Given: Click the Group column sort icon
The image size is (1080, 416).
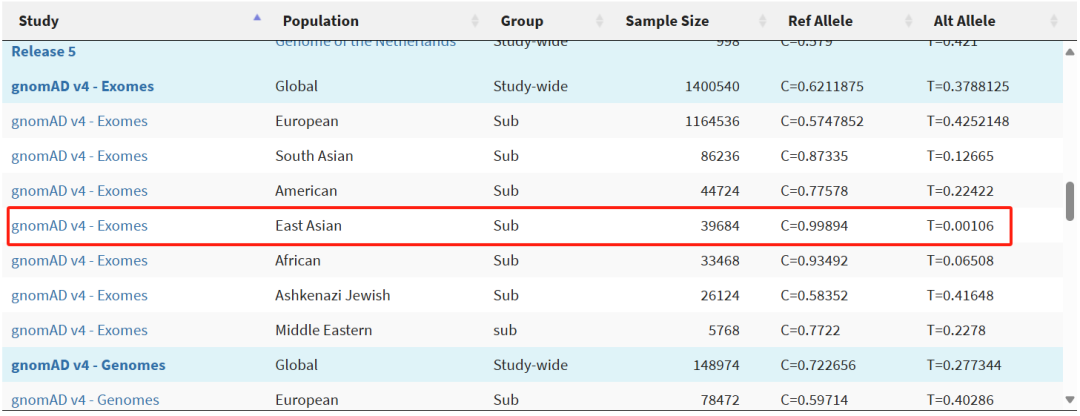Looking at the screenshot, I should (599, 21).
